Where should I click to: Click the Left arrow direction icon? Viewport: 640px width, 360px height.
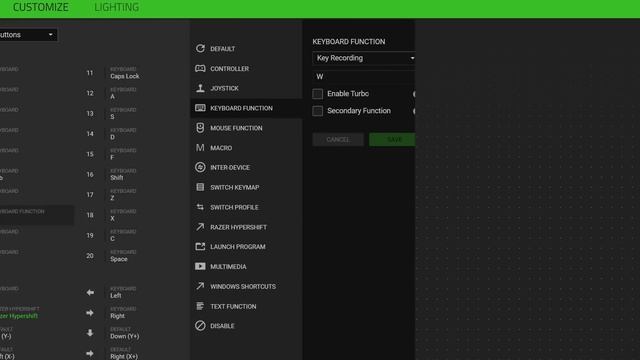point(90,293)
